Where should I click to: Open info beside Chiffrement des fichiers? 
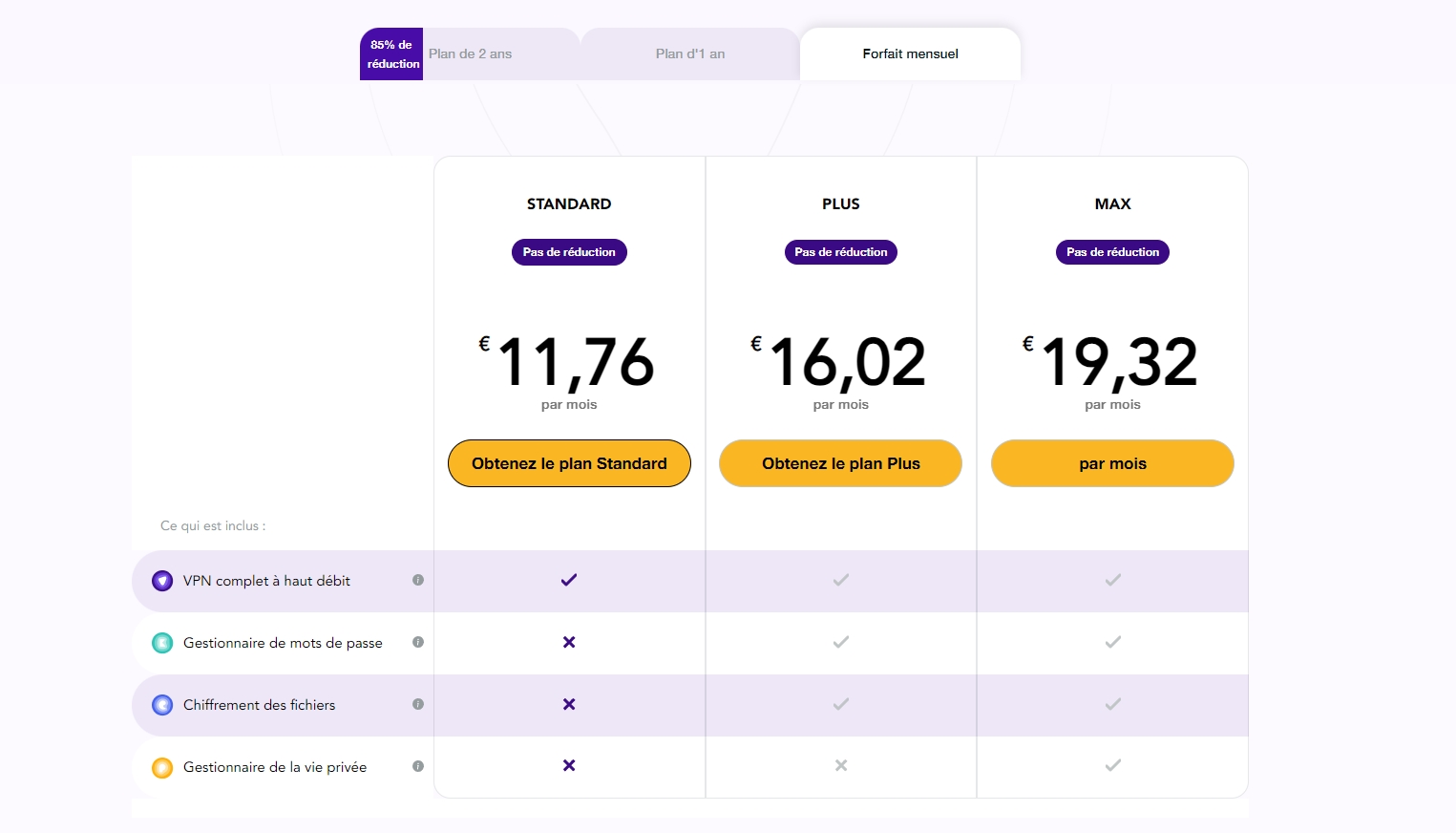tap(417, 704)
